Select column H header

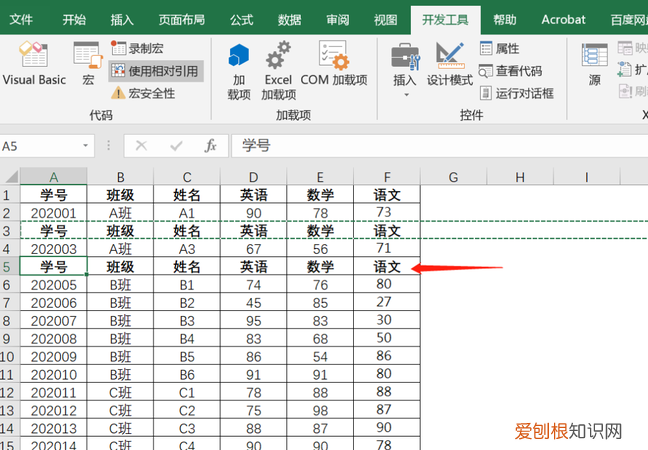pyautogui.click(x=520, y=177)
